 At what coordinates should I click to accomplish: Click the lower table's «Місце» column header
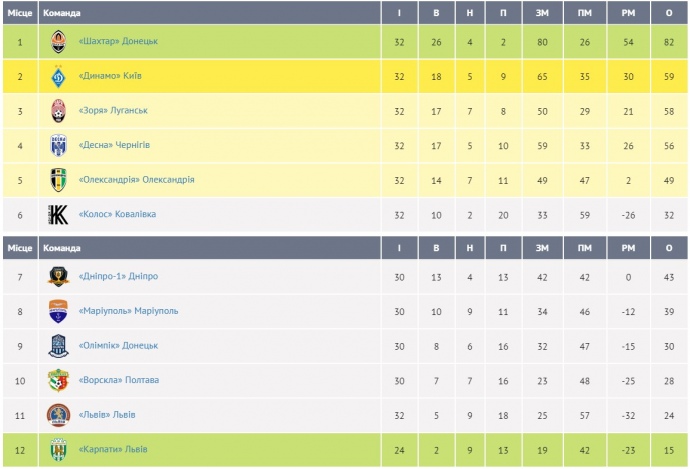(x=19, y=248)
